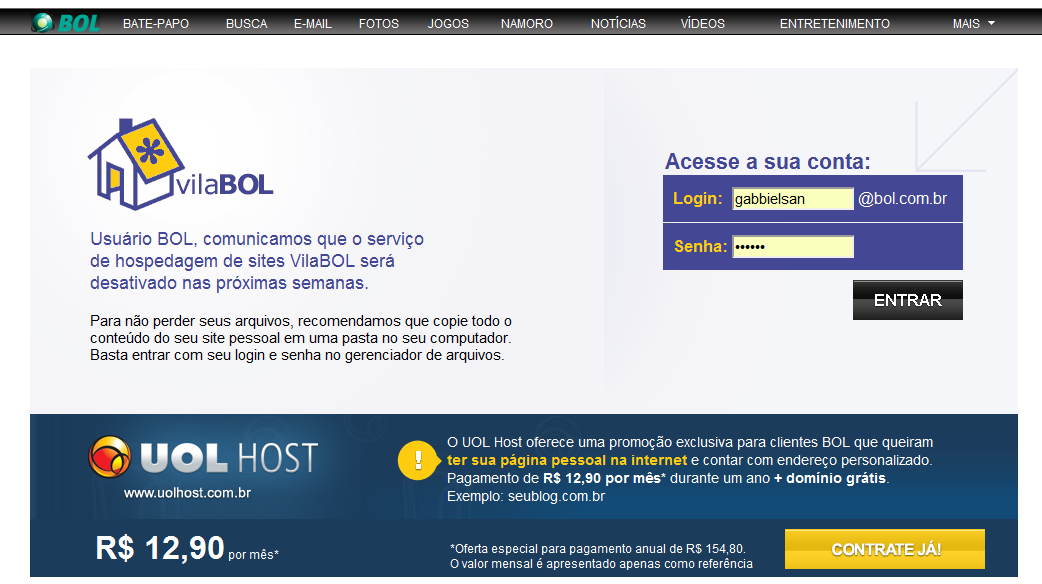
Task: Expand the MAIS dropdown menu
Action: [x=974, y=24]
